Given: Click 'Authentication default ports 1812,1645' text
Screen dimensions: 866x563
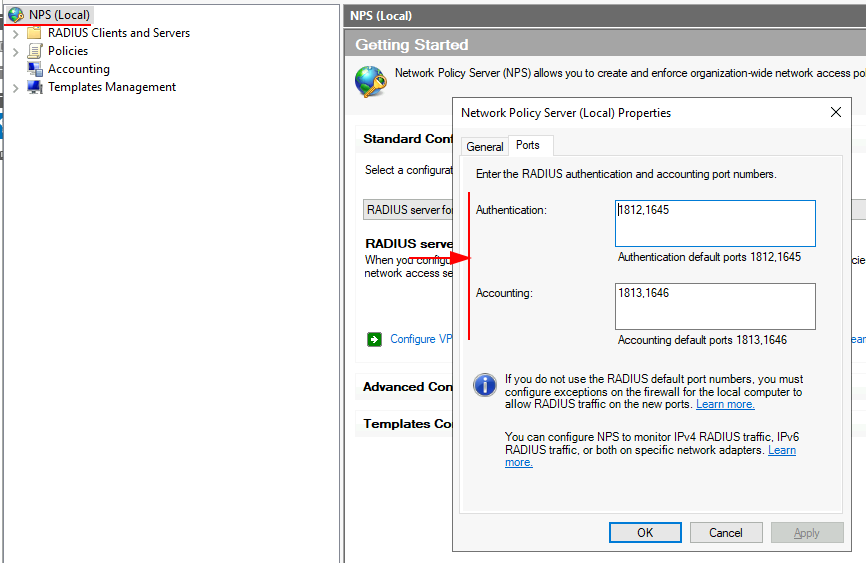Looking at the screenshot, I should [x=709, y=257].
